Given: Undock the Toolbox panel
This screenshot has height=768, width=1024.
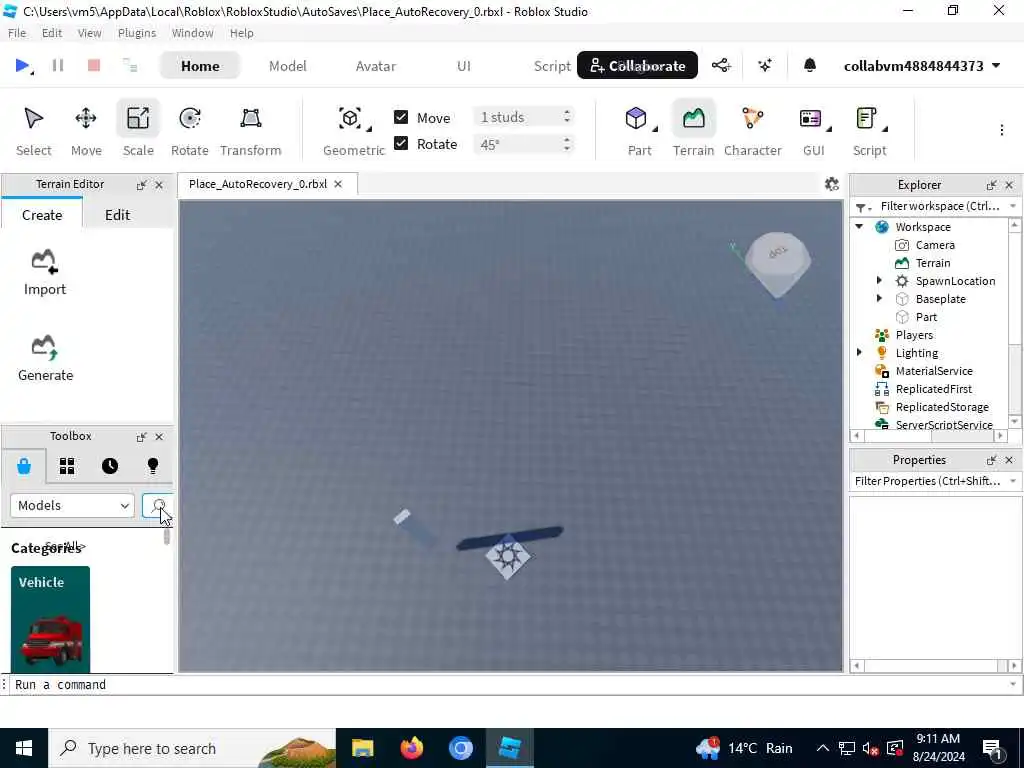Looking at the screenshot, I should 141,437.
